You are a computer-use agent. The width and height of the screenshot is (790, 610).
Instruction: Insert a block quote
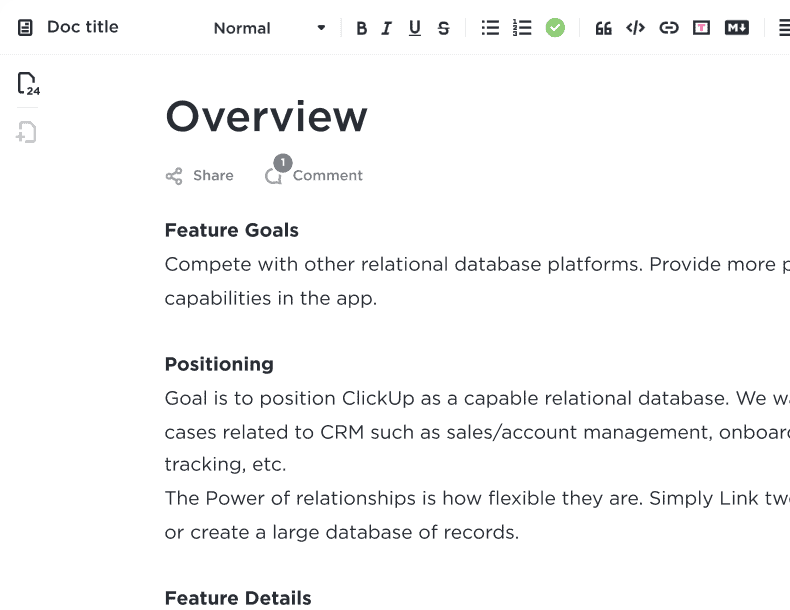[603, 28]
